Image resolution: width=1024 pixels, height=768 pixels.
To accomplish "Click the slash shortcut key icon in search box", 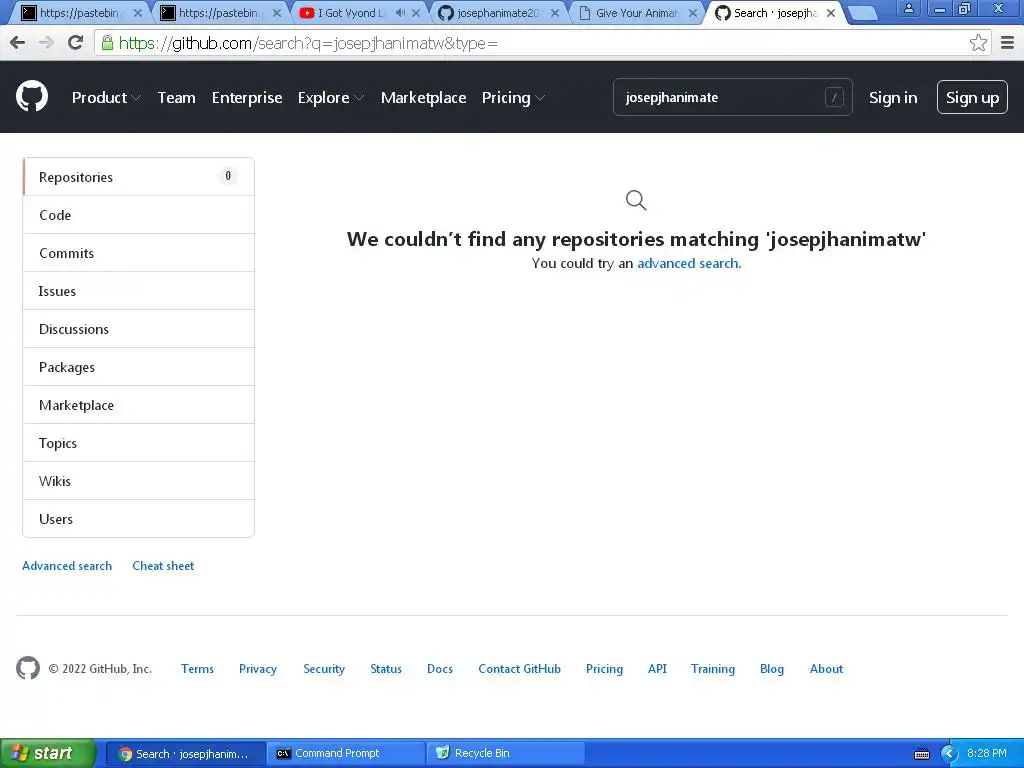I will click(x=834, y=97).
